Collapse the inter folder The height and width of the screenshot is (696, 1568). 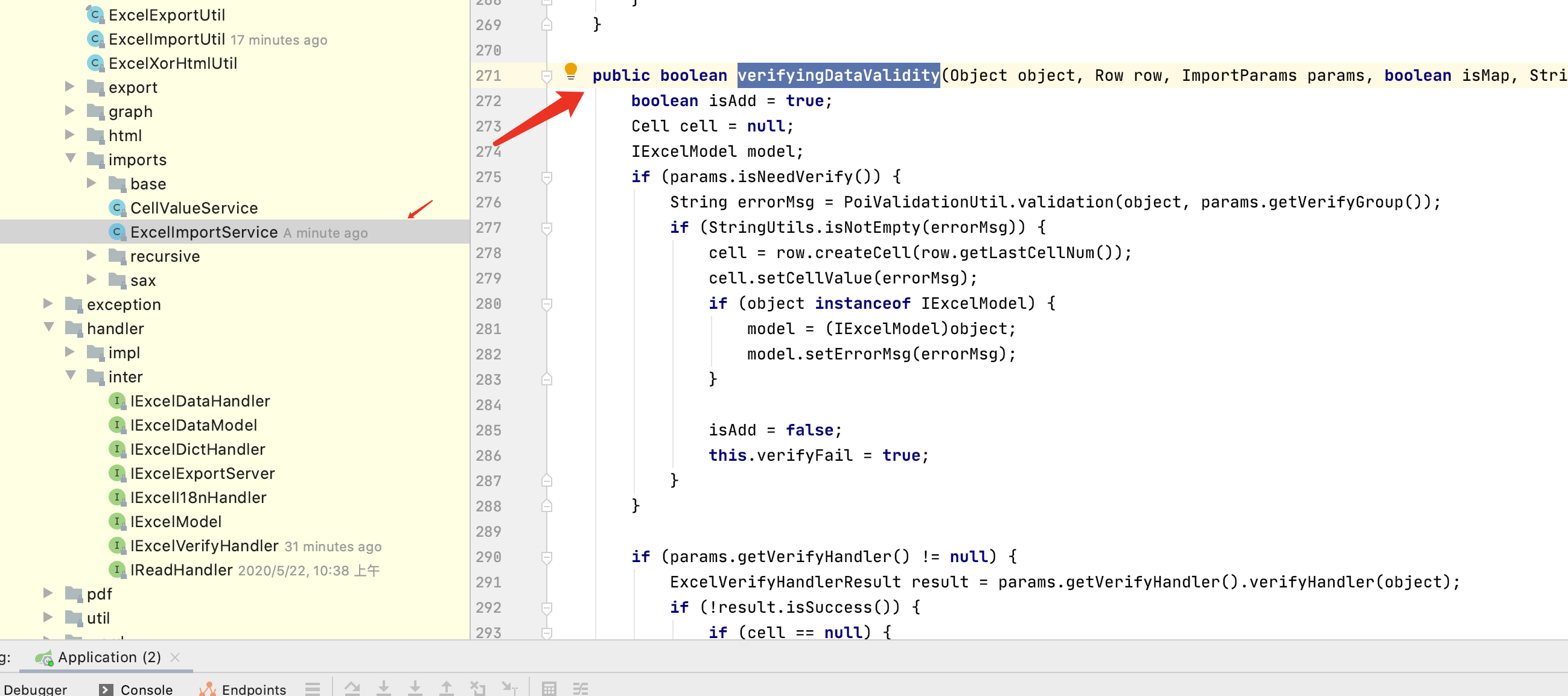pyautogui.click(x=71, y=376)
